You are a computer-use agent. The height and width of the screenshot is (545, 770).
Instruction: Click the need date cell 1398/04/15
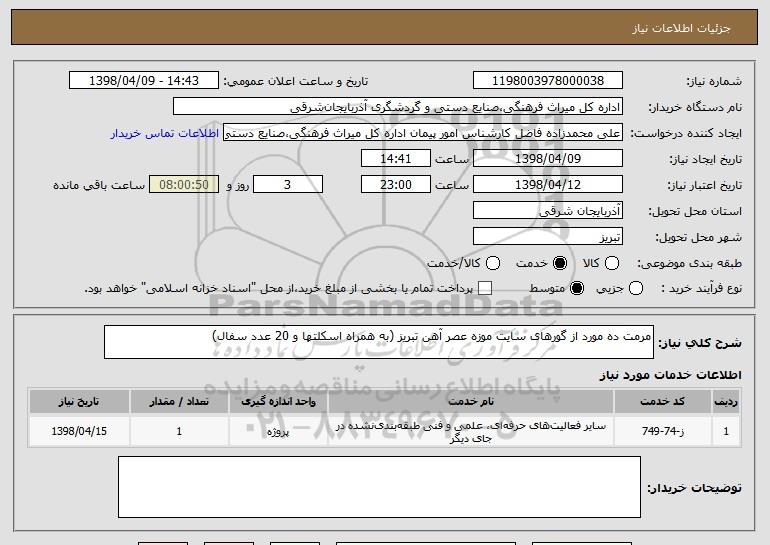pos(79,431)
